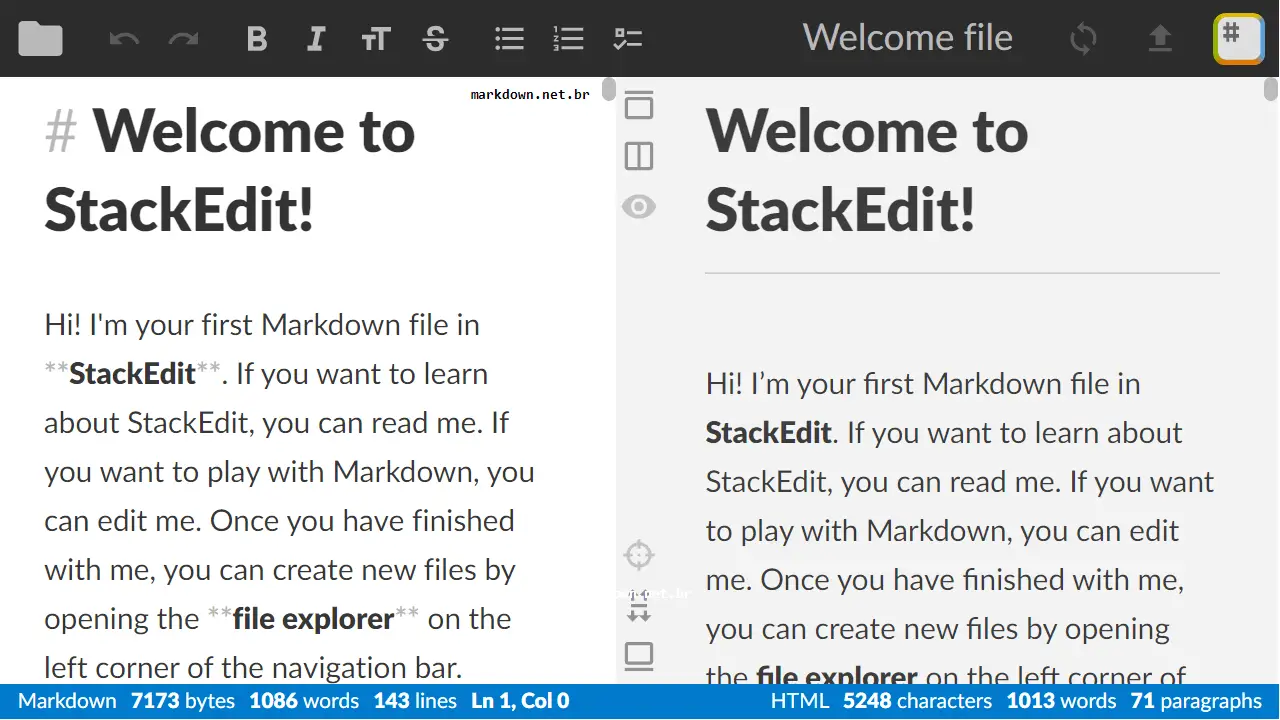Click bold 'StackEdit' in the preview

(769, 433)
